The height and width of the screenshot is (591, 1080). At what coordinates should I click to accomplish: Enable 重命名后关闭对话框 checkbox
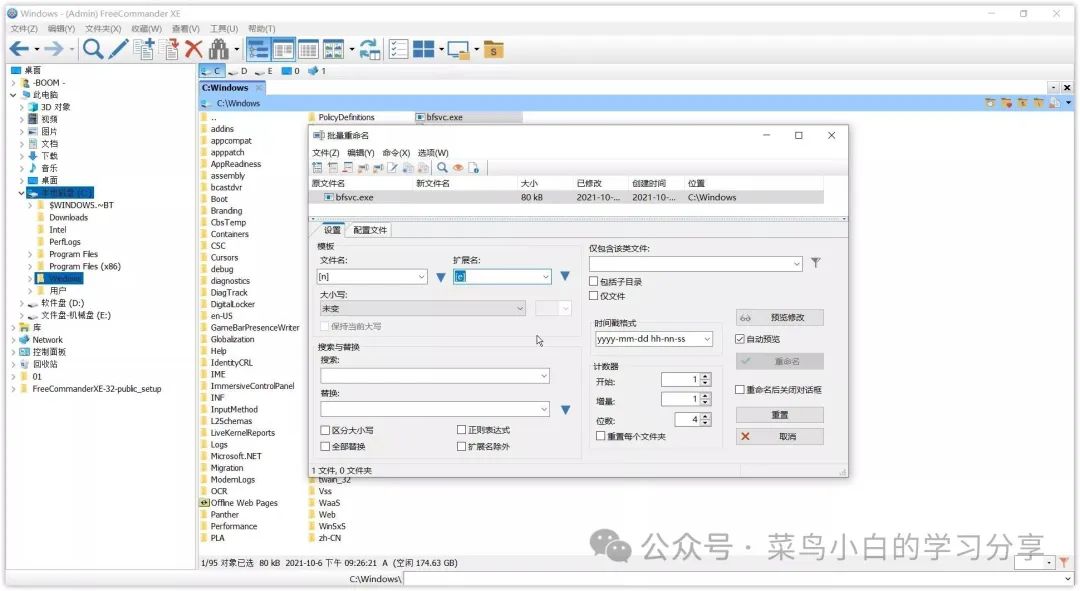tap(740, 389)
